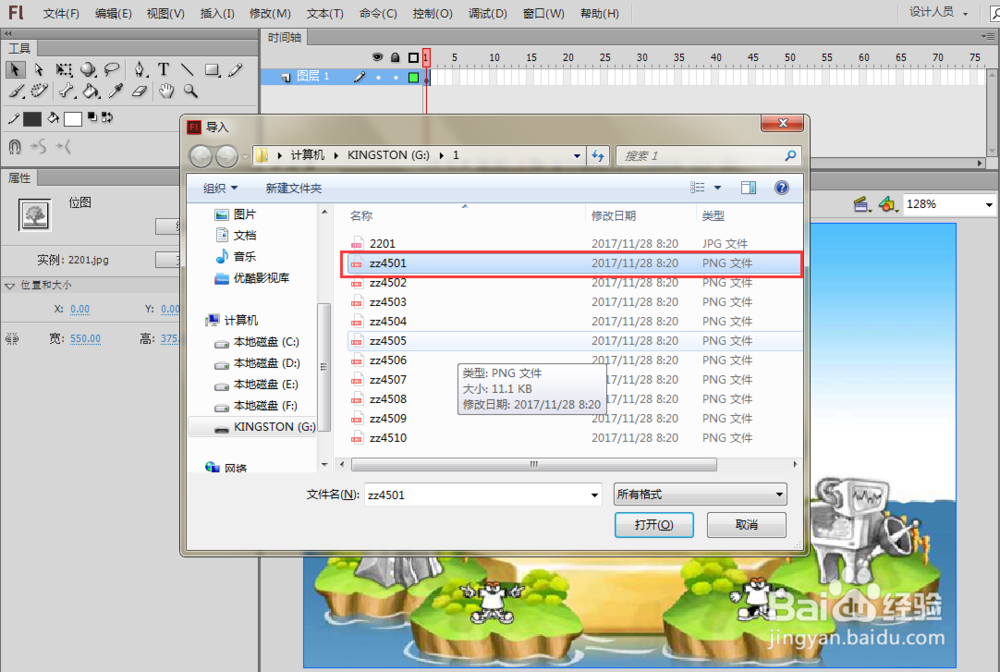Click the 打开(O) button
The width and height of the screenshot is (1000, 672).
click(654, 525)
